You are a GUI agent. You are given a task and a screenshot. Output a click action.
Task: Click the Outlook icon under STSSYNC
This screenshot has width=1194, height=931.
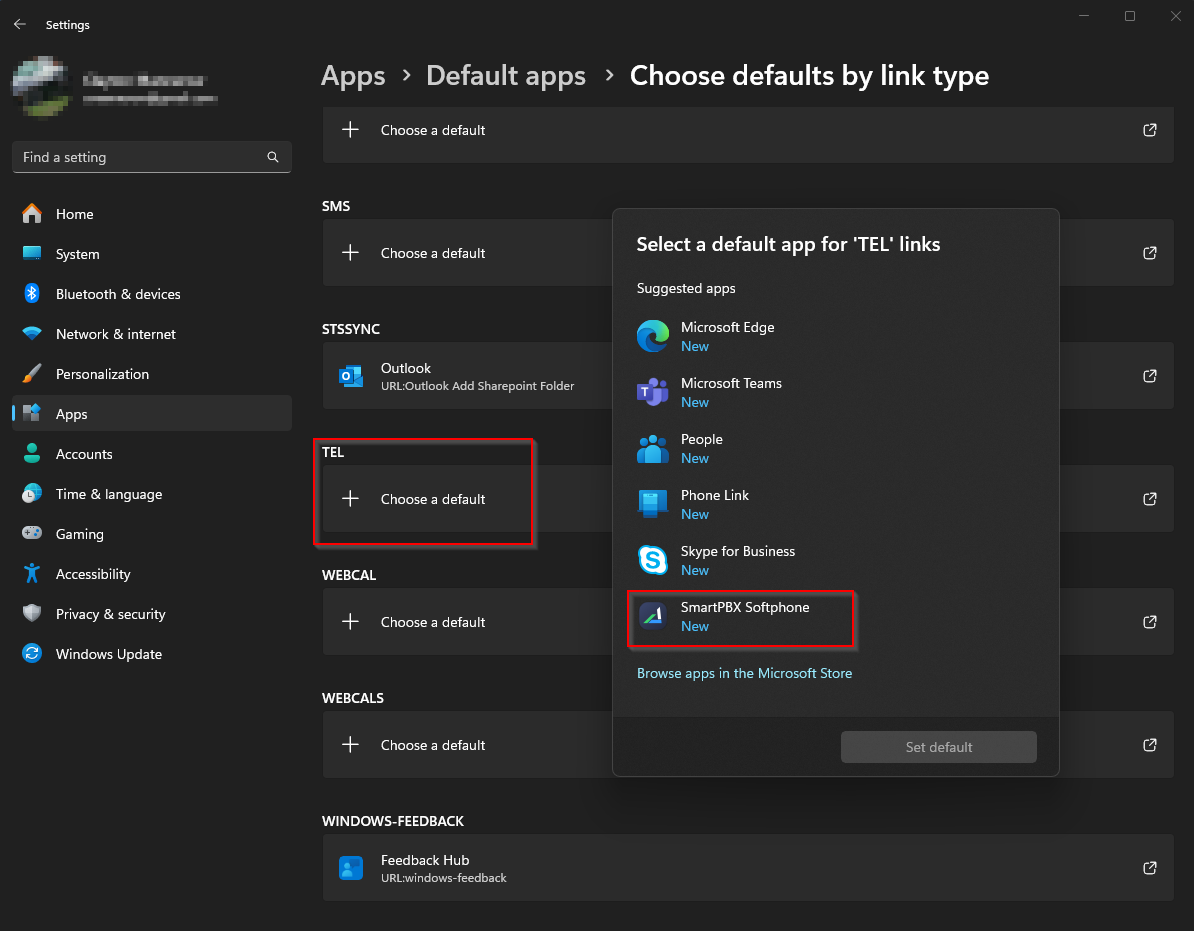click(x=351, y=376)
